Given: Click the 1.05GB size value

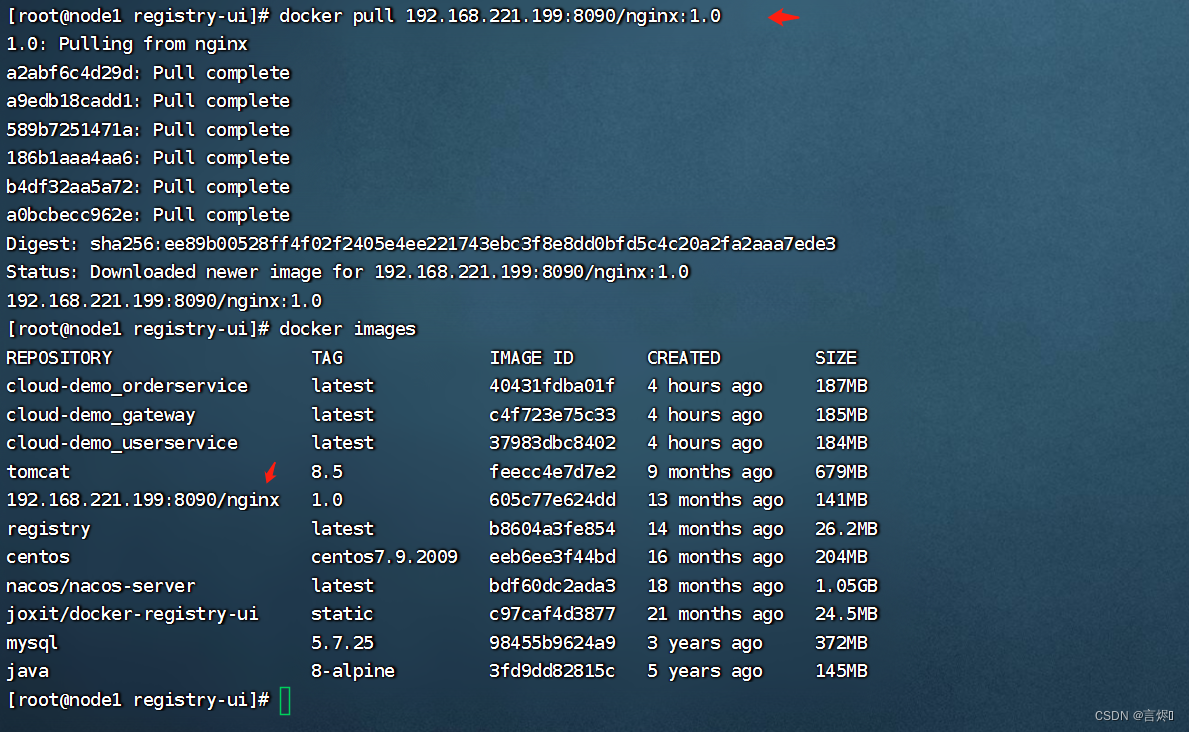Looking at the screenshot, I should click(x=846, y=585).
